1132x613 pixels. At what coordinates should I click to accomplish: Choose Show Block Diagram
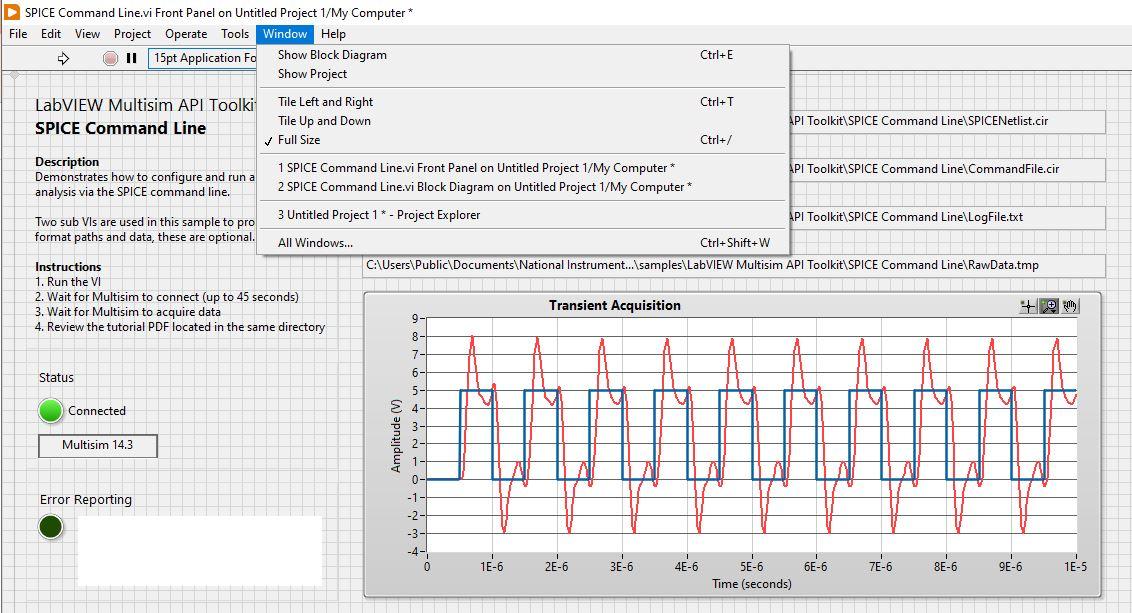tap(521, 55)
